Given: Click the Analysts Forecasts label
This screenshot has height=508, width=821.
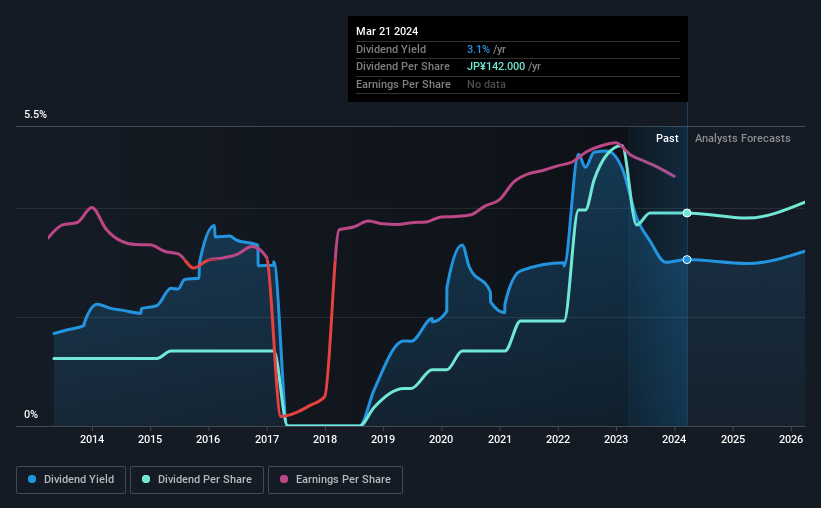Looking at the screenshot, I should click(742, 138).
